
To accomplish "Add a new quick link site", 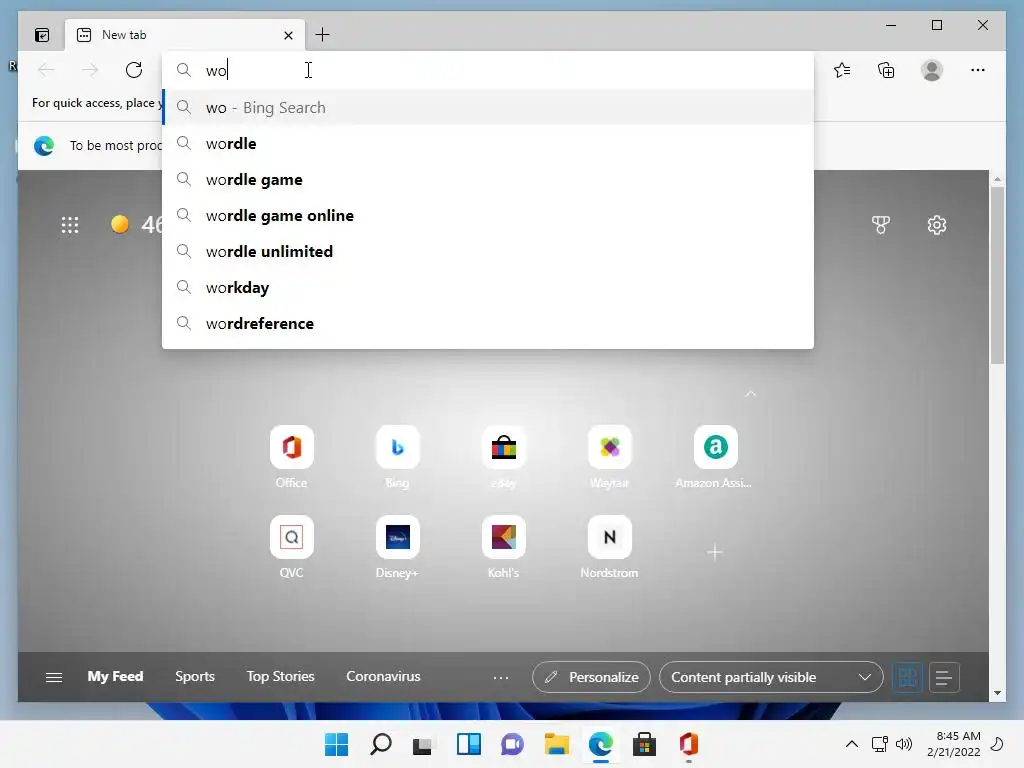I will pyautogui.click(x=715, y=552).
